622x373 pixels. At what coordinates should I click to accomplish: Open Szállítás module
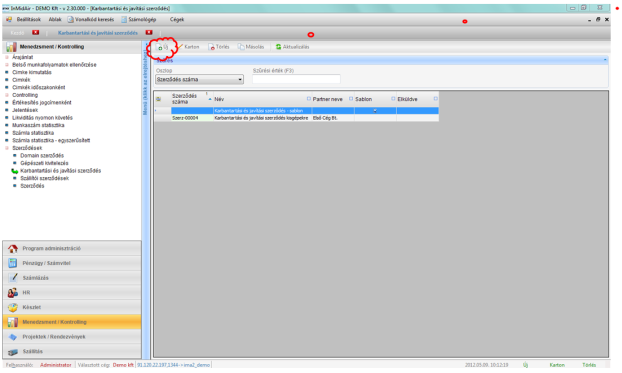pos(72,351)
